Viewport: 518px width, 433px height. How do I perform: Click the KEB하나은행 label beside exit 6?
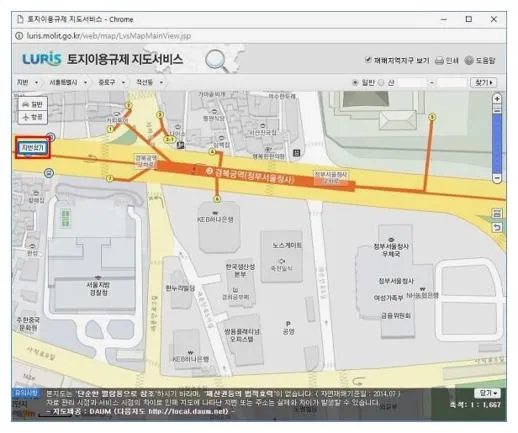(x=215, y=220)
